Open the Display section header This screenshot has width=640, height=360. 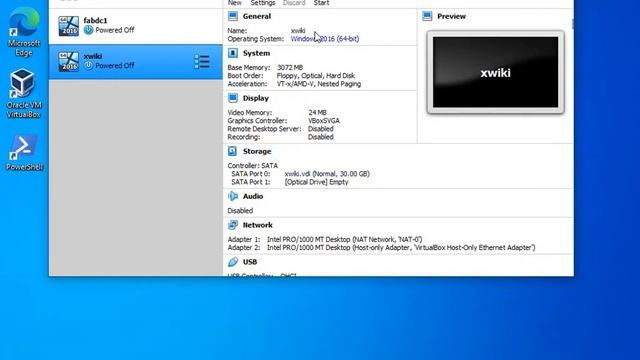(256, 98)
